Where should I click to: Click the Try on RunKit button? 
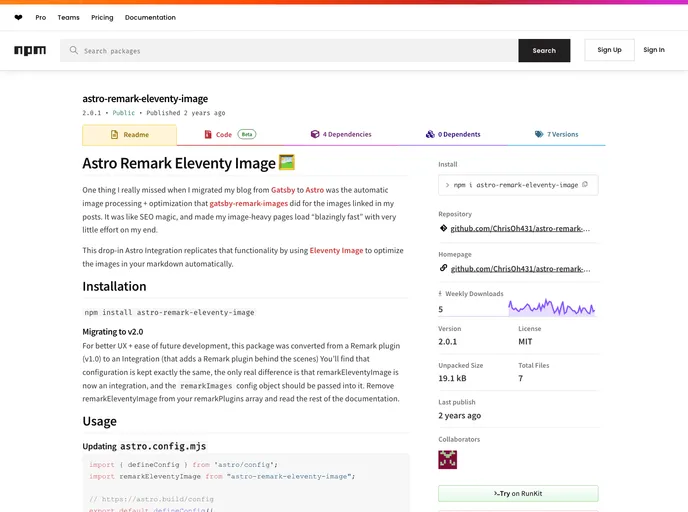pyautogui.click(x=518, y=494)
